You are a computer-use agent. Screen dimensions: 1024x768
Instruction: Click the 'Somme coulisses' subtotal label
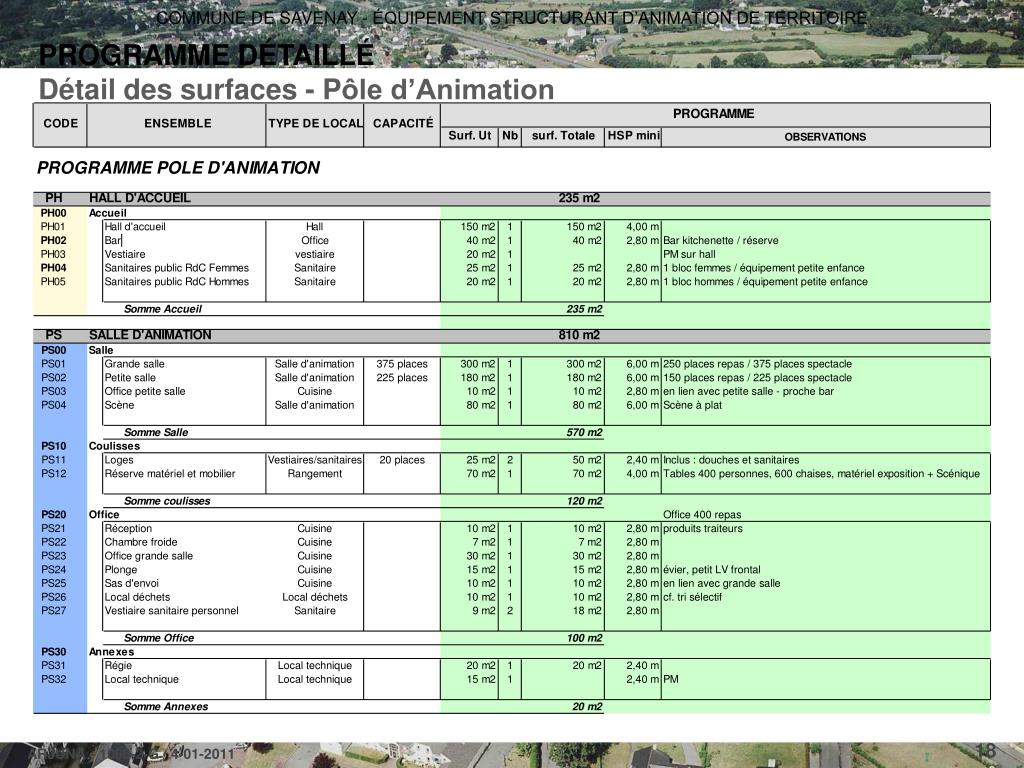click(167, 501)
